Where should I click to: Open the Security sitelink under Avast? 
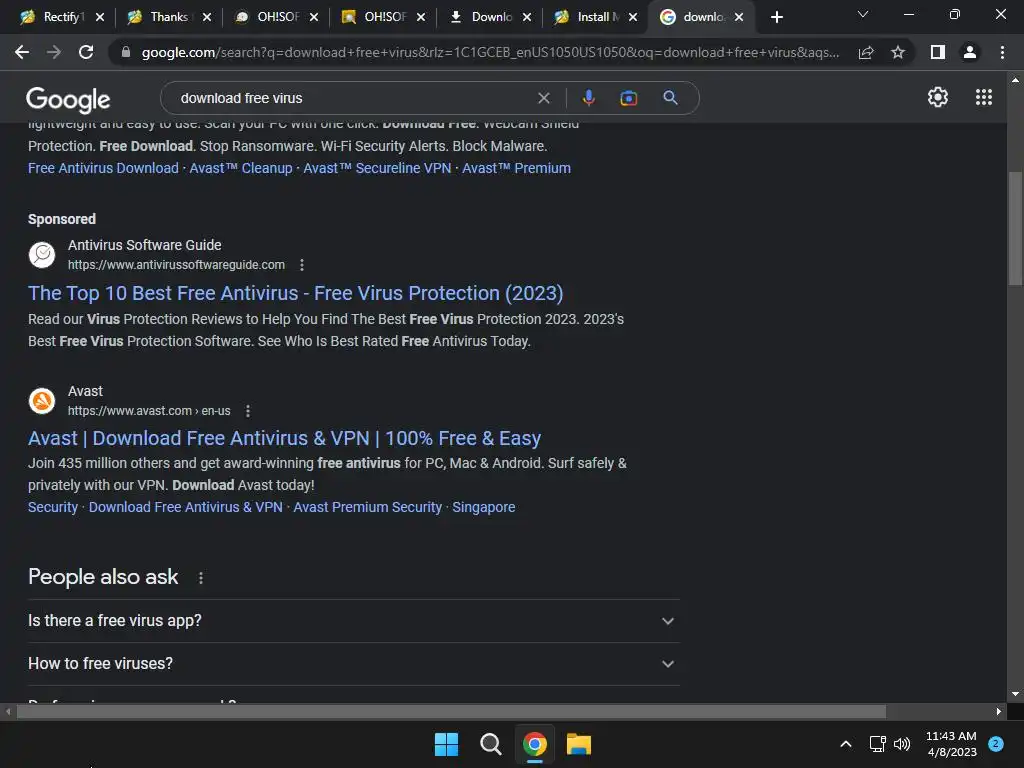click(53, 507)
